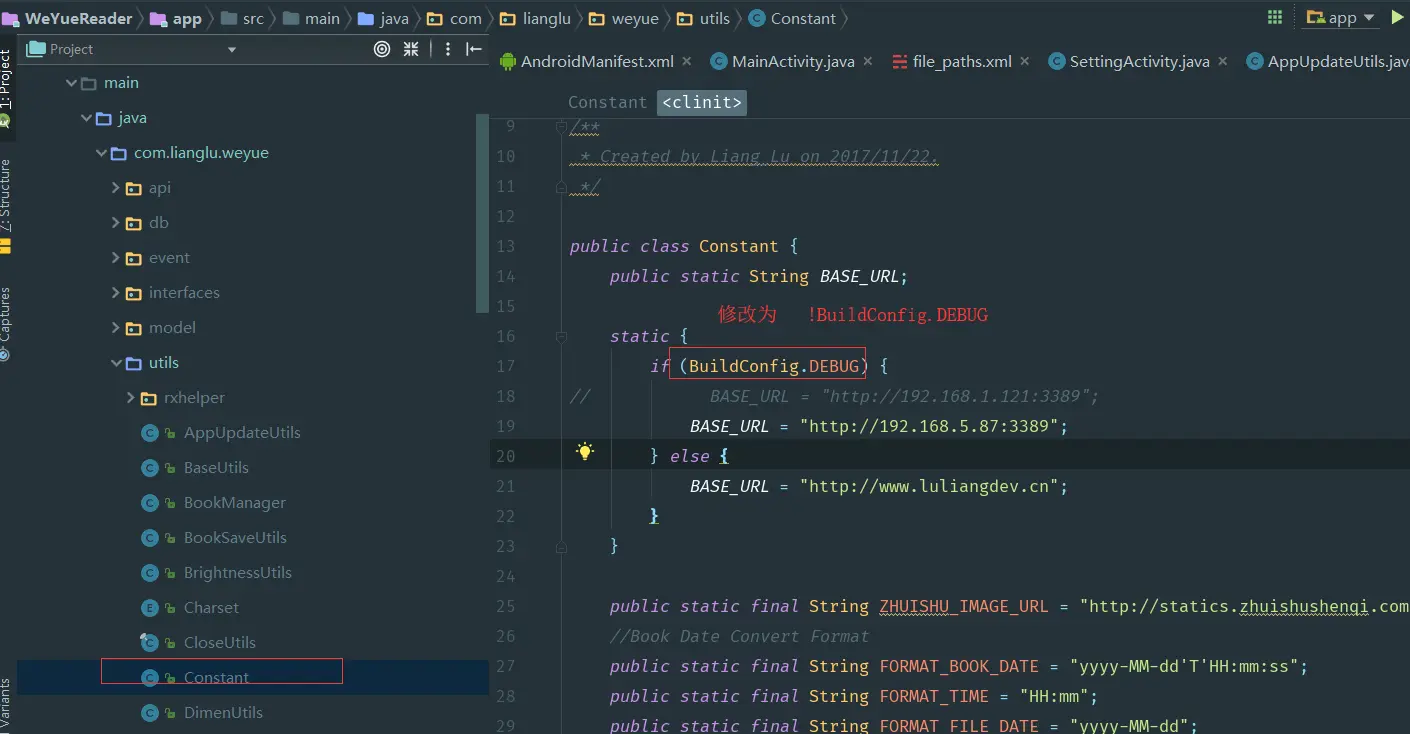The image size is (1410, 734).
Task: Click the Project panel vertical scrollbar
Action: pos(483,213)
